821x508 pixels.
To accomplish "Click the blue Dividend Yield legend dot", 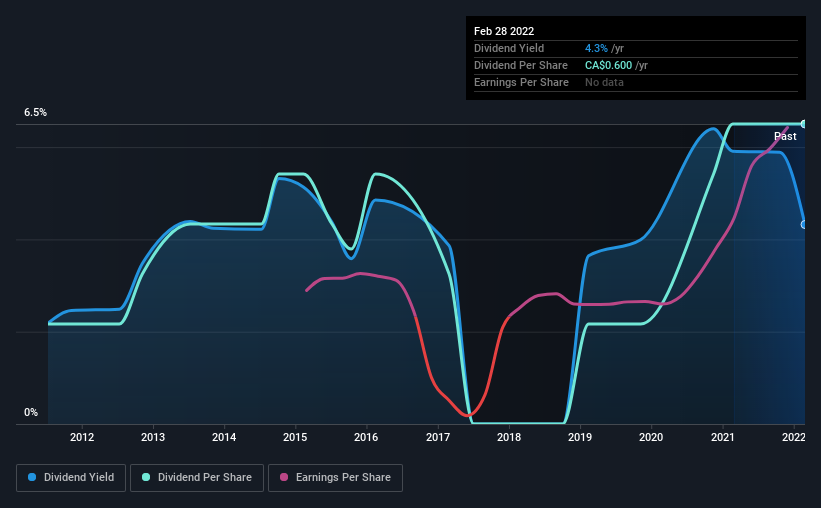I will click(32, 477).
